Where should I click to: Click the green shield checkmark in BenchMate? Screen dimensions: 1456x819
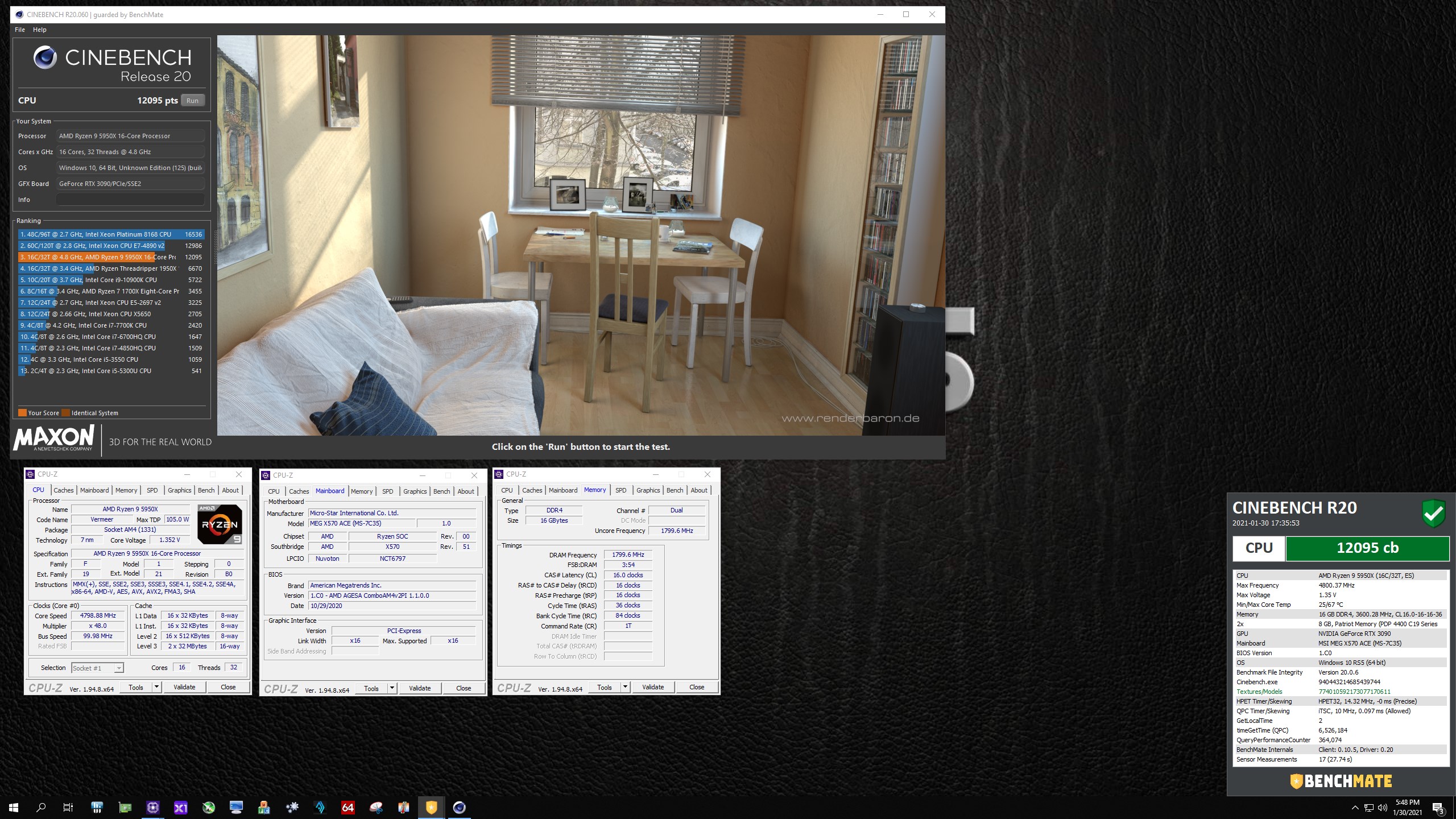pos(1433,514)
